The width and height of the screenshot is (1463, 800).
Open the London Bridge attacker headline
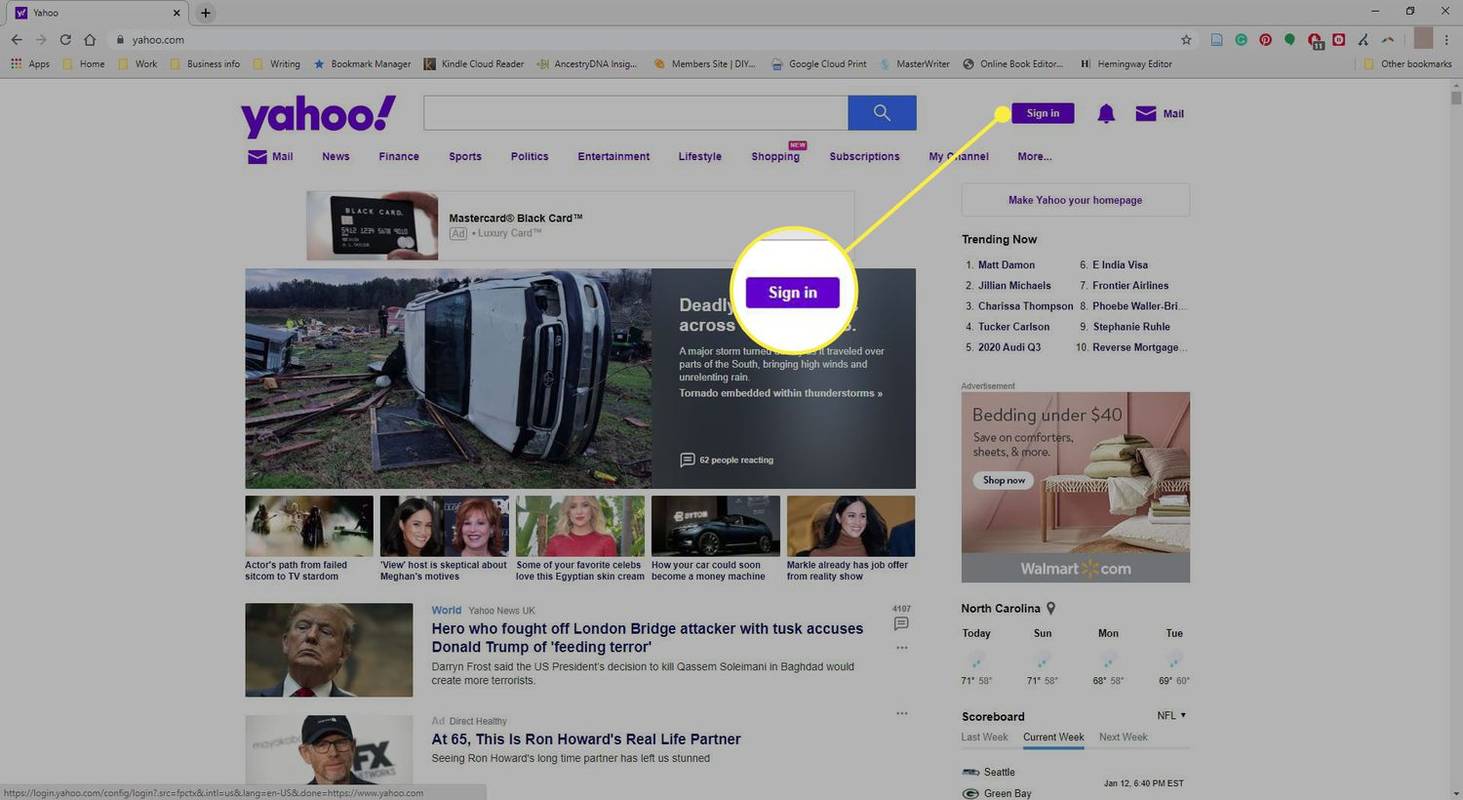point(647,638)
